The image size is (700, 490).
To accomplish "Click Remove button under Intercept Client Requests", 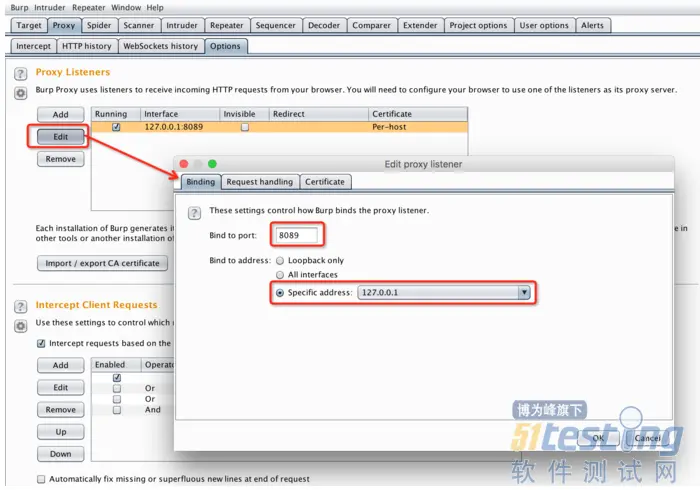I will coord(61,410).
